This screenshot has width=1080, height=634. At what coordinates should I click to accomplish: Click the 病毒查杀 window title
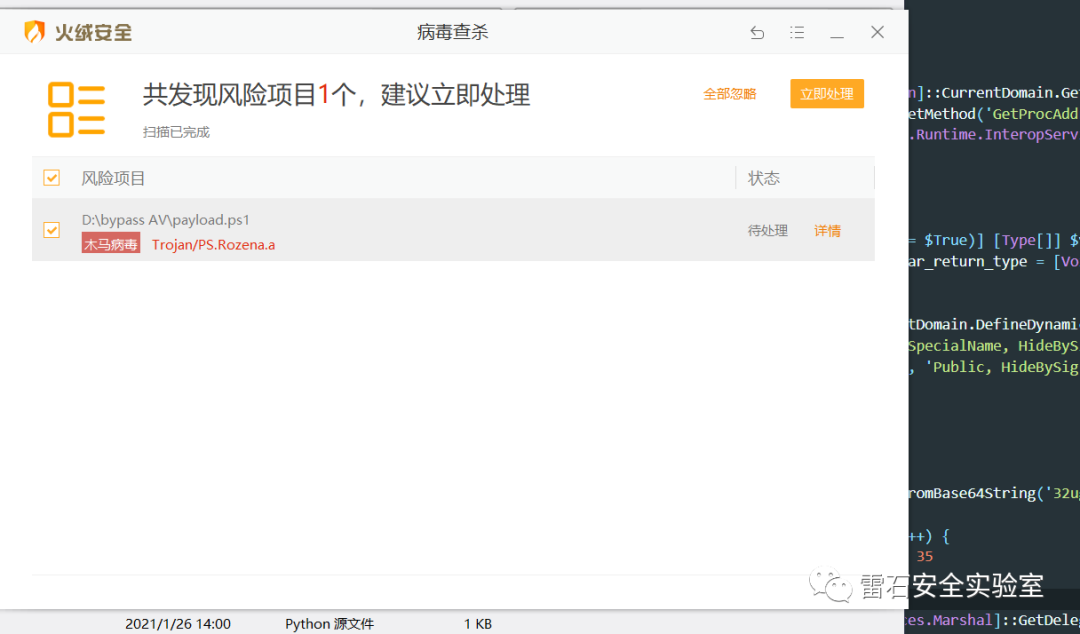click(x=453, y=32)
